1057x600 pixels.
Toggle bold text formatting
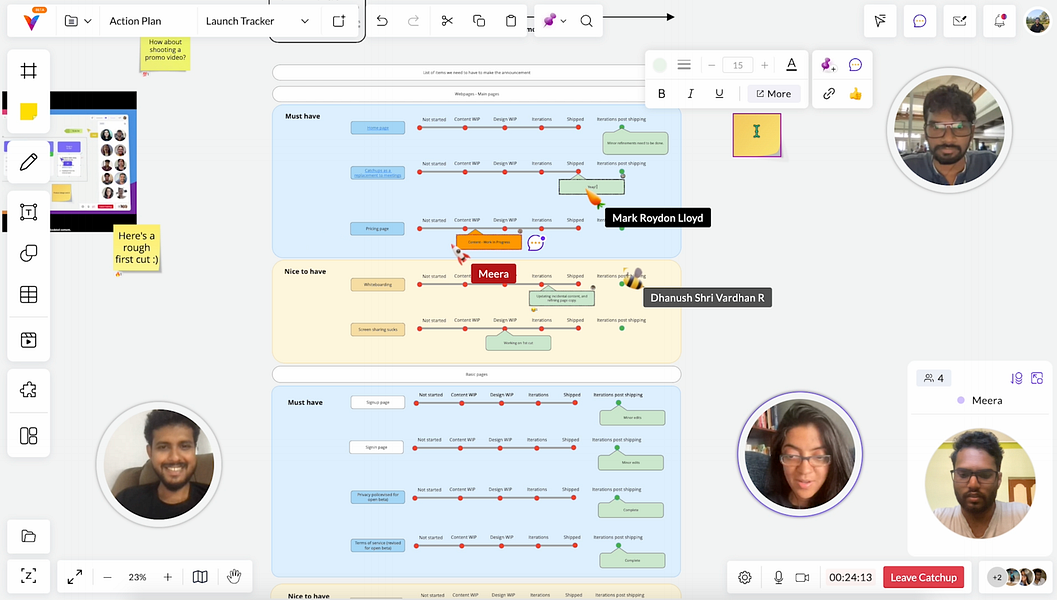pyautogui.click(x=661, y=94)
